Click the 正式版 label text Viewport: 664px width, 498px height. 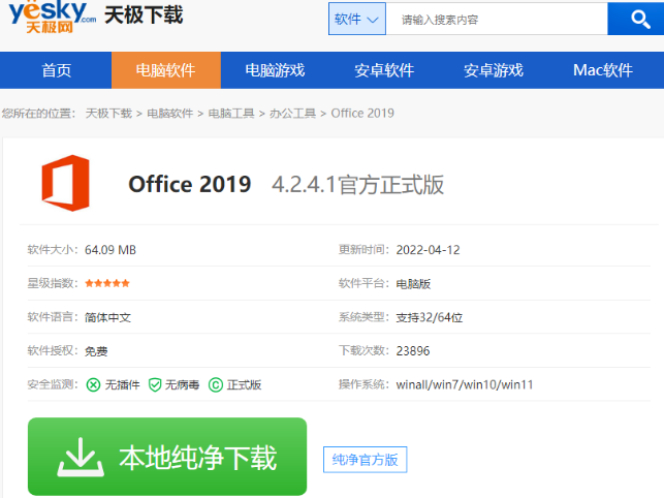point(244,385)
